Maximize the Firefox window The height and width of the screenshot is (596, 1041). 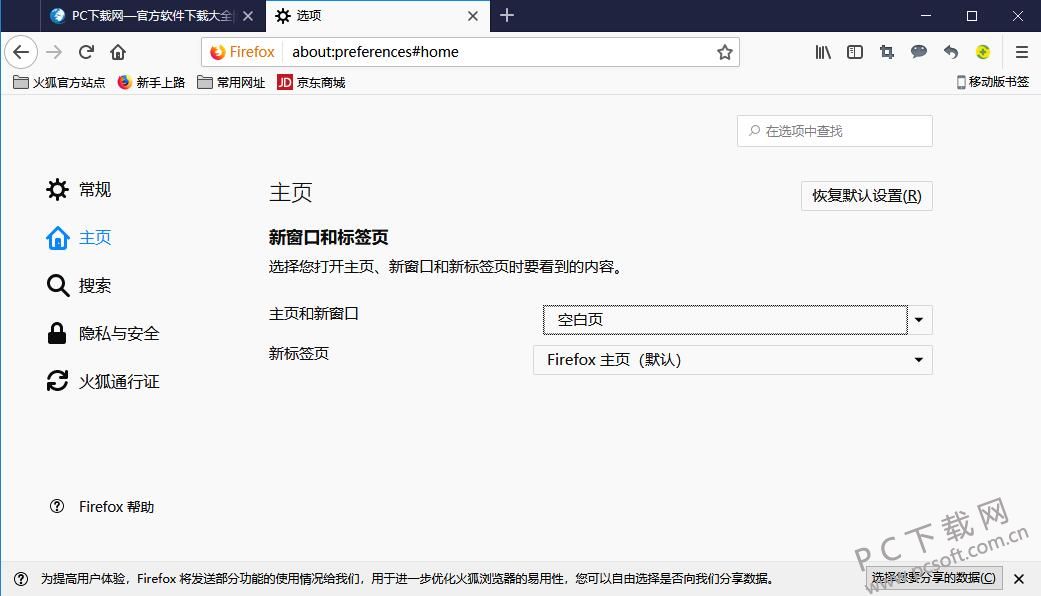click(x=972, y=15)
